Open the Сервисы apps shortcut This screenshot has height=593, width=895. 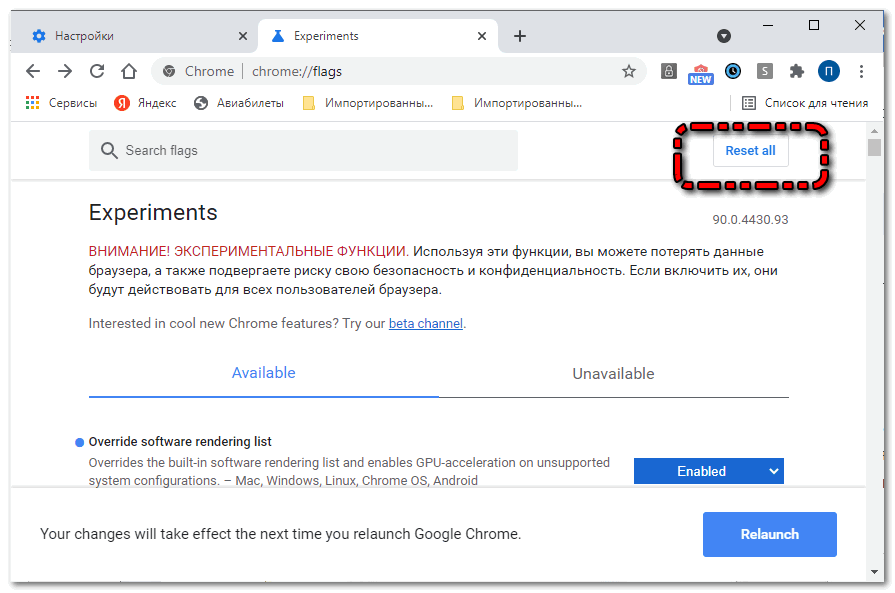[62, 103]
